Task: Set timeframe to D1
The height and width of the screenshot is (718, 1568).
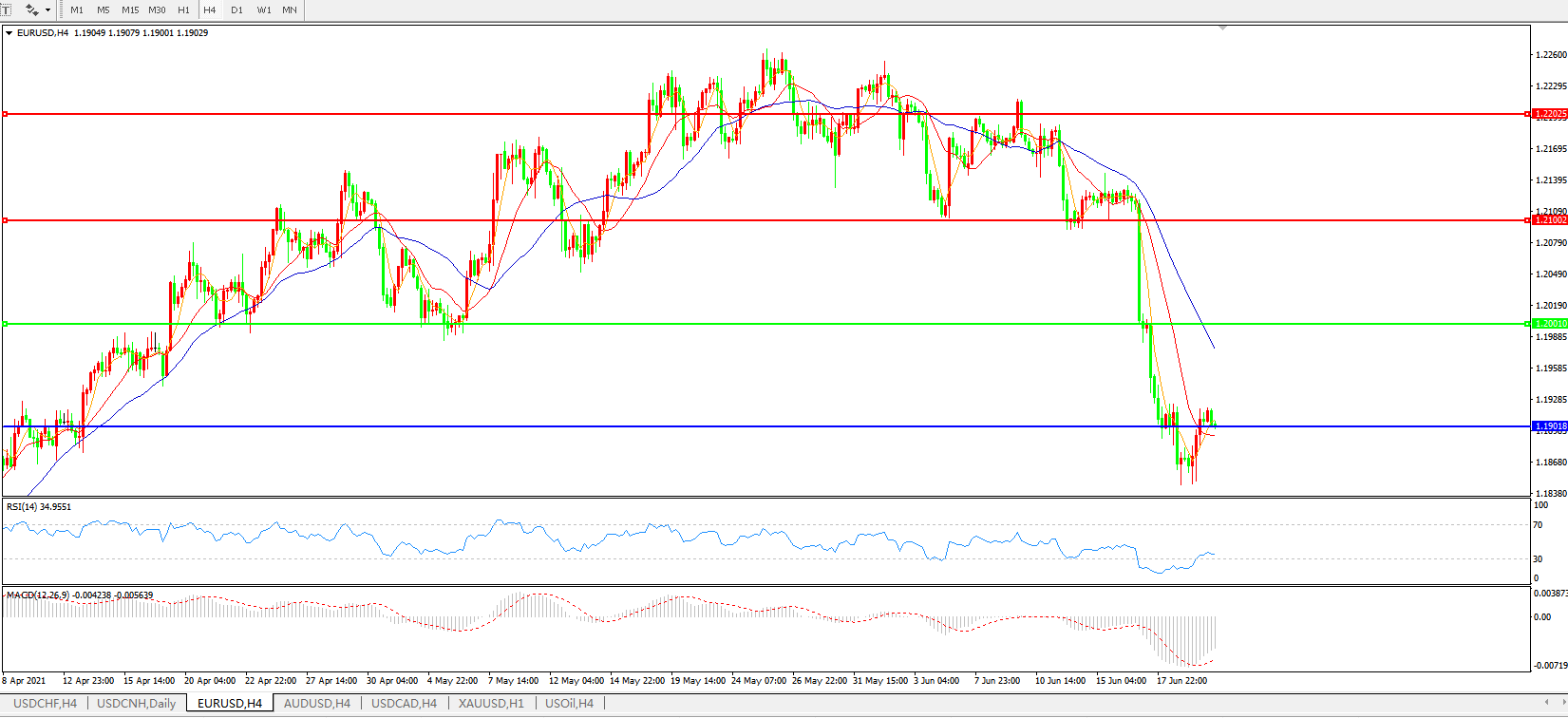Action: [x=236, y=9]
